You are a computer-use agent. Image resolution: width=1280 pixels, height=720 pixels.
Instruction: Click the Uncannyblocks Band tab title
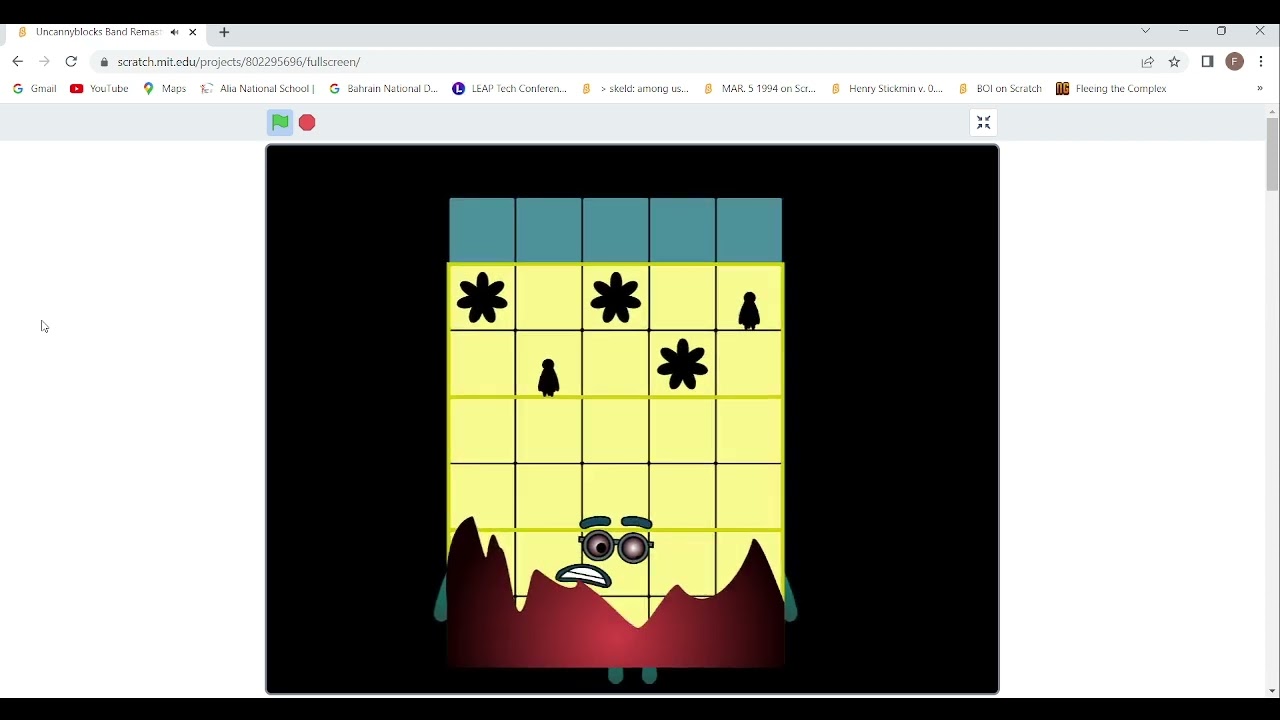[x=98, y=32]
